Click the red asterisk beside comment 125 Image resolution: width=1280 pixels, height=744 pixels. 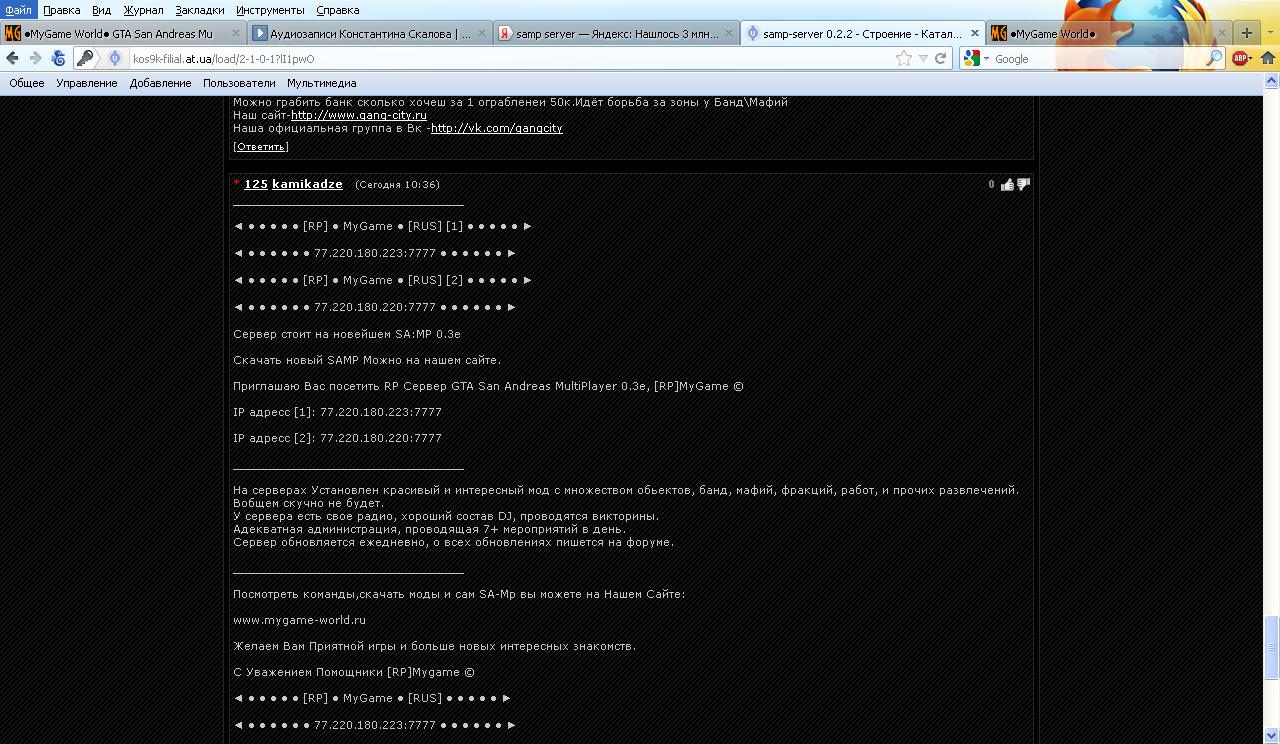click(237, 183)
